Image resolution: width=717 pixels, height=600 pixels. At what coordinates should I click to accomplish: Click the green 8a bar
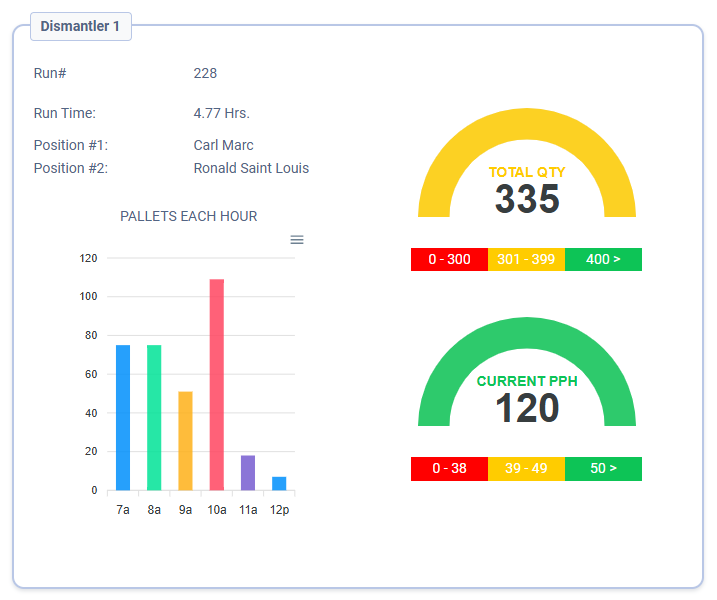[x=154, y=418]
